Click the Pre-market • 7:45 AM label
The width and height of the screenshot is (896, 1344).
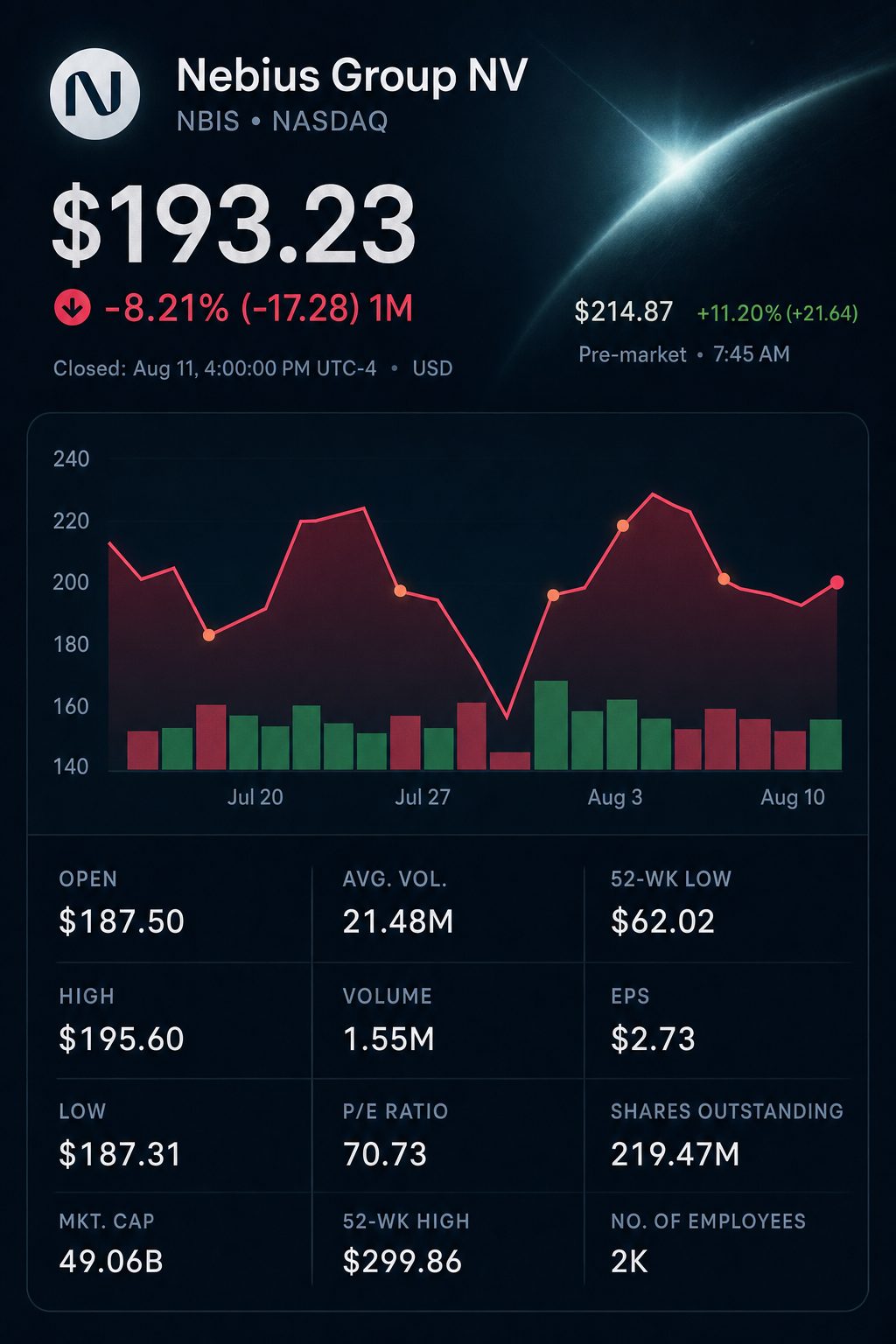(684, 354)
